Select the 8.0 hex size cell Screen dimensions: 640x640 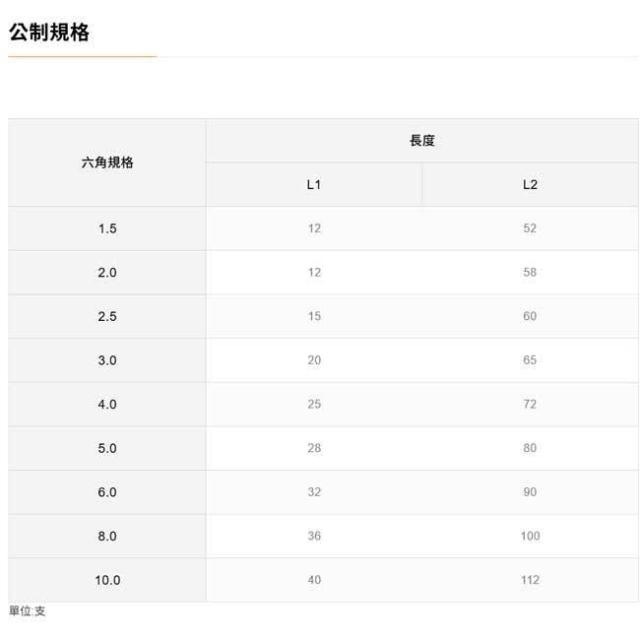[x=107, y=537]
